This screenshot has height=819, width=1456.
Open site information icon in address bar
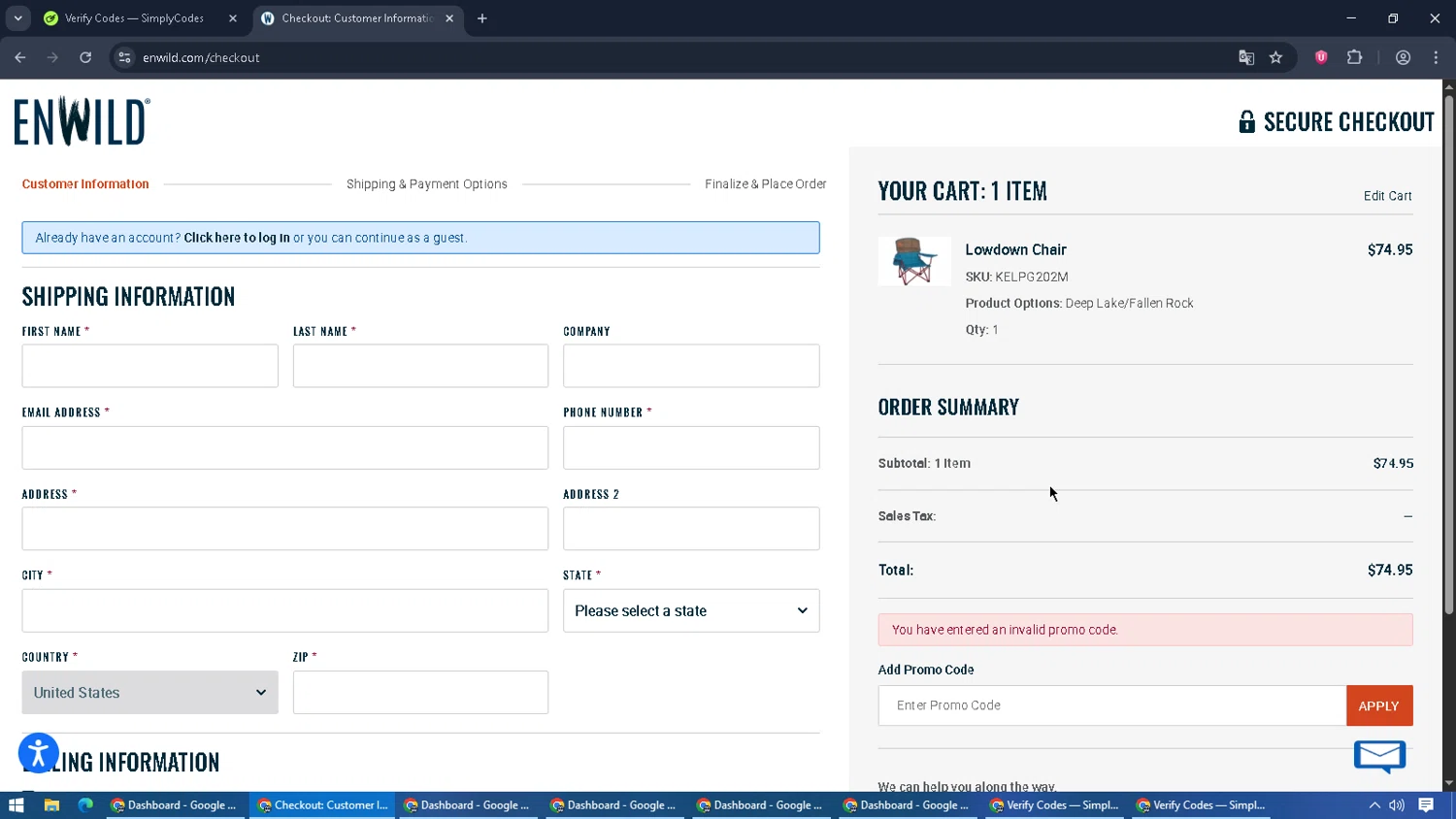pos(124,57)
